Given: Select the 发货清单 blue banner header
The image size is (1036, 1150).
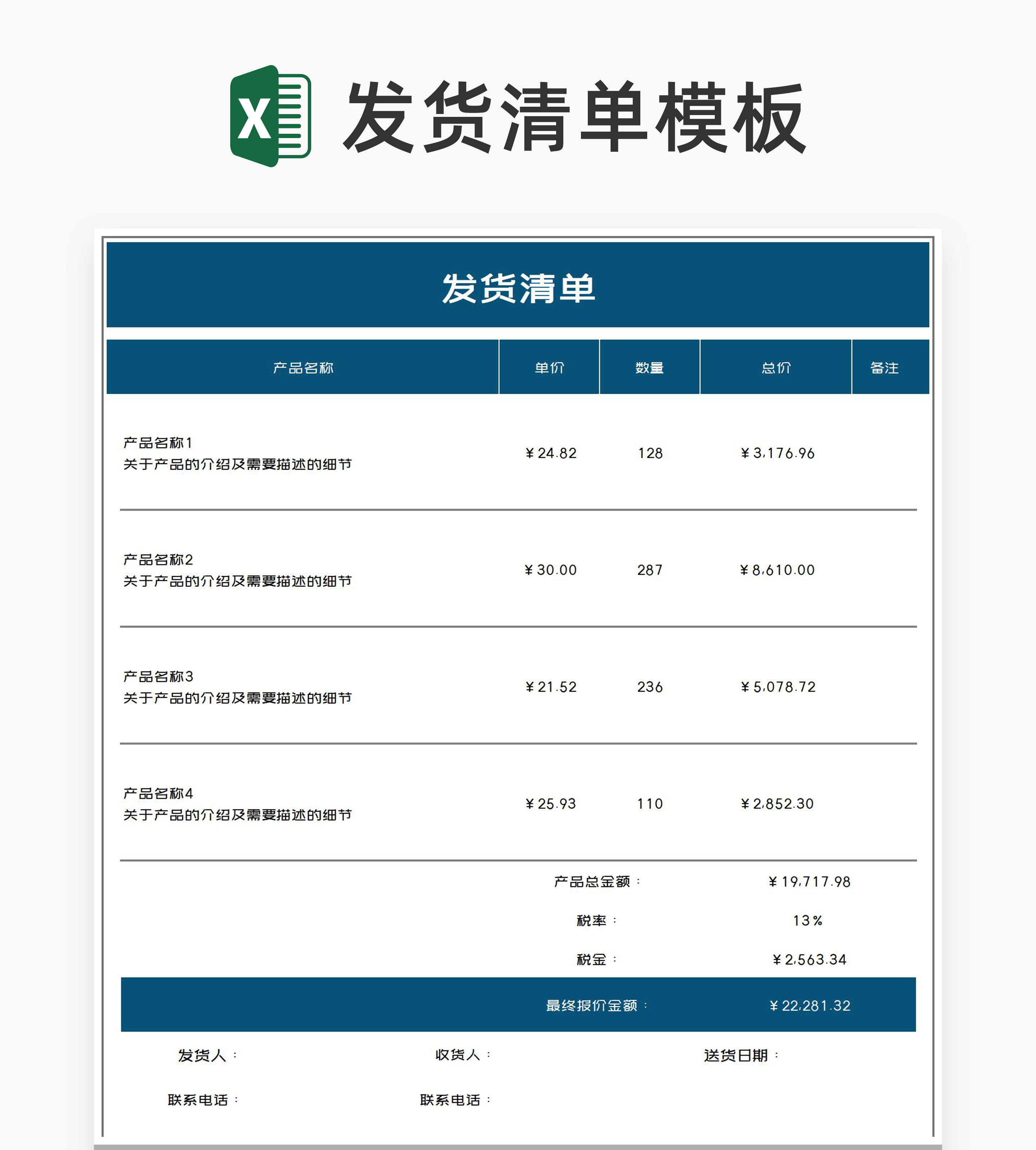Looking at the screenshot, I should (517, 287).
